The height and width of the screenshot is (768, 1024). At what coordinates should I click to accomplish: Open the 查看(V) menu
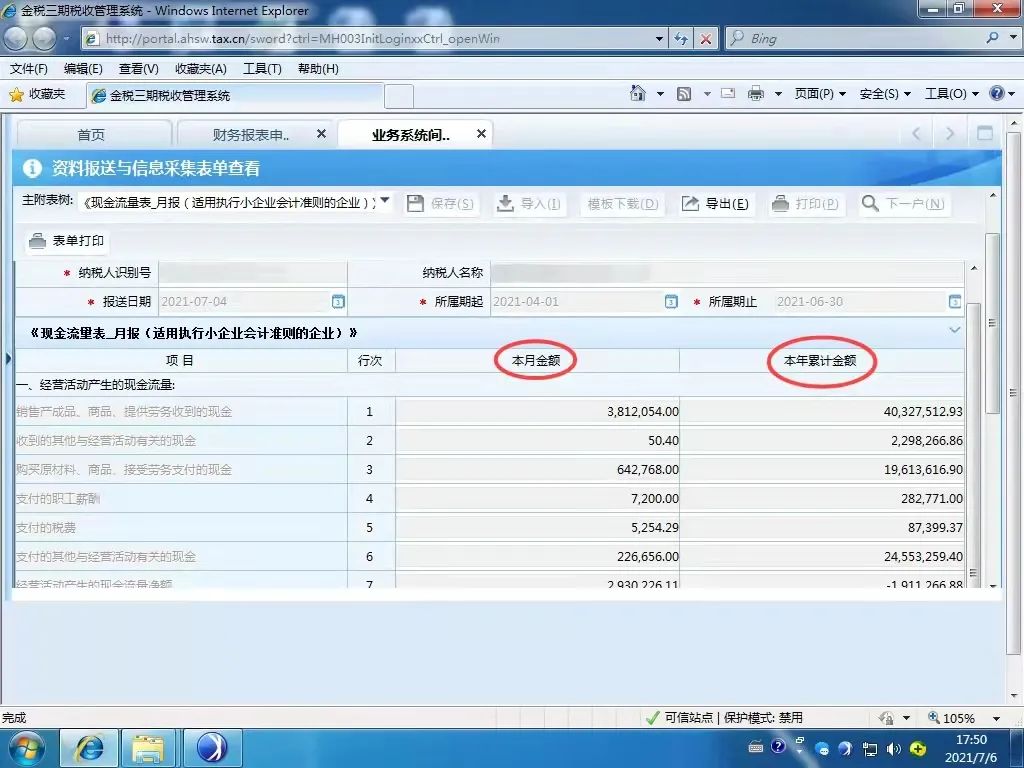[x=138, y=68]
